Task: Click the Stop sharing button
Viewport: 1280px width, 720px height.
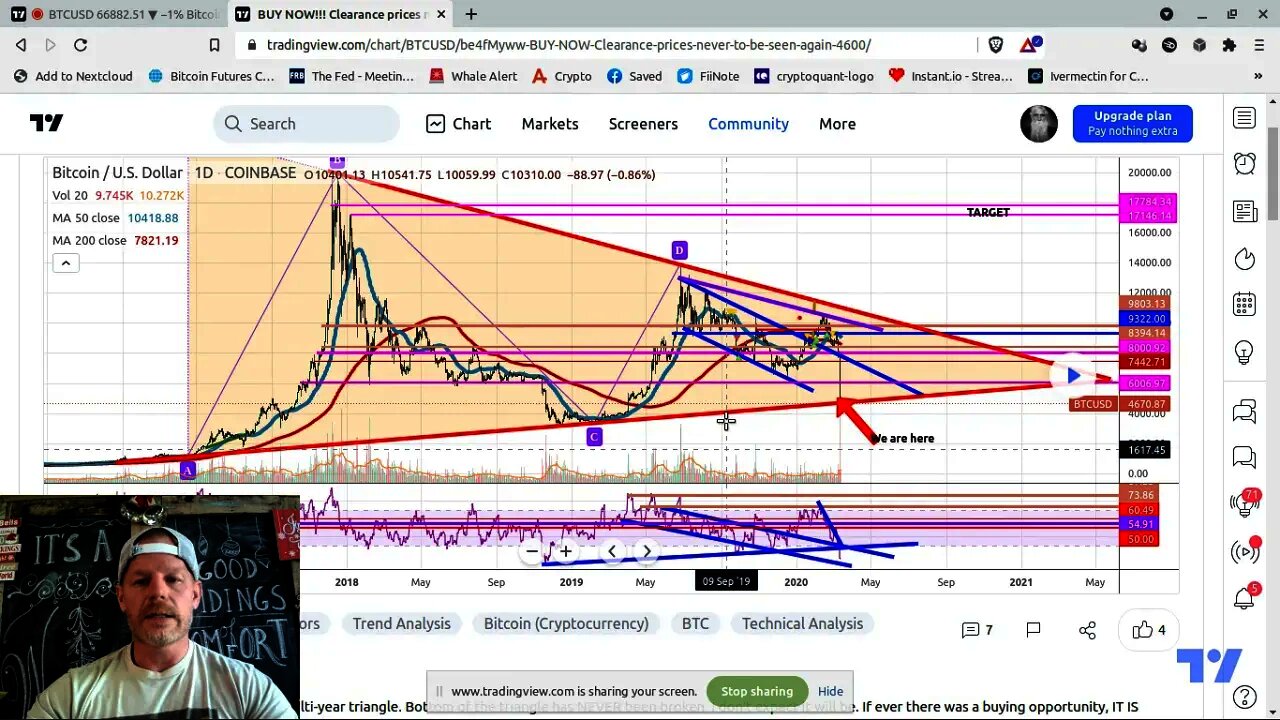Action: [x=757, y=691]
